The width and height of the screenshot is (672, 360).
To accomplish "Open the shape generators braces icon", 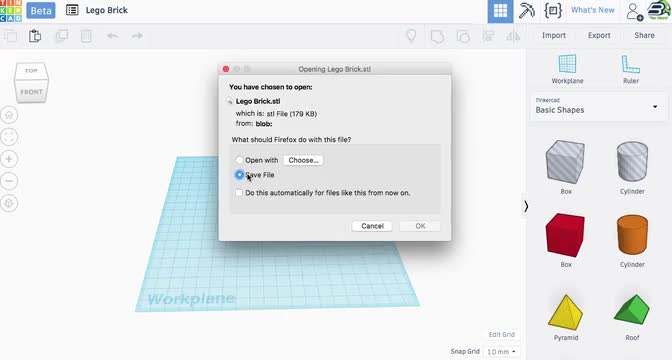I will [553, 10].
